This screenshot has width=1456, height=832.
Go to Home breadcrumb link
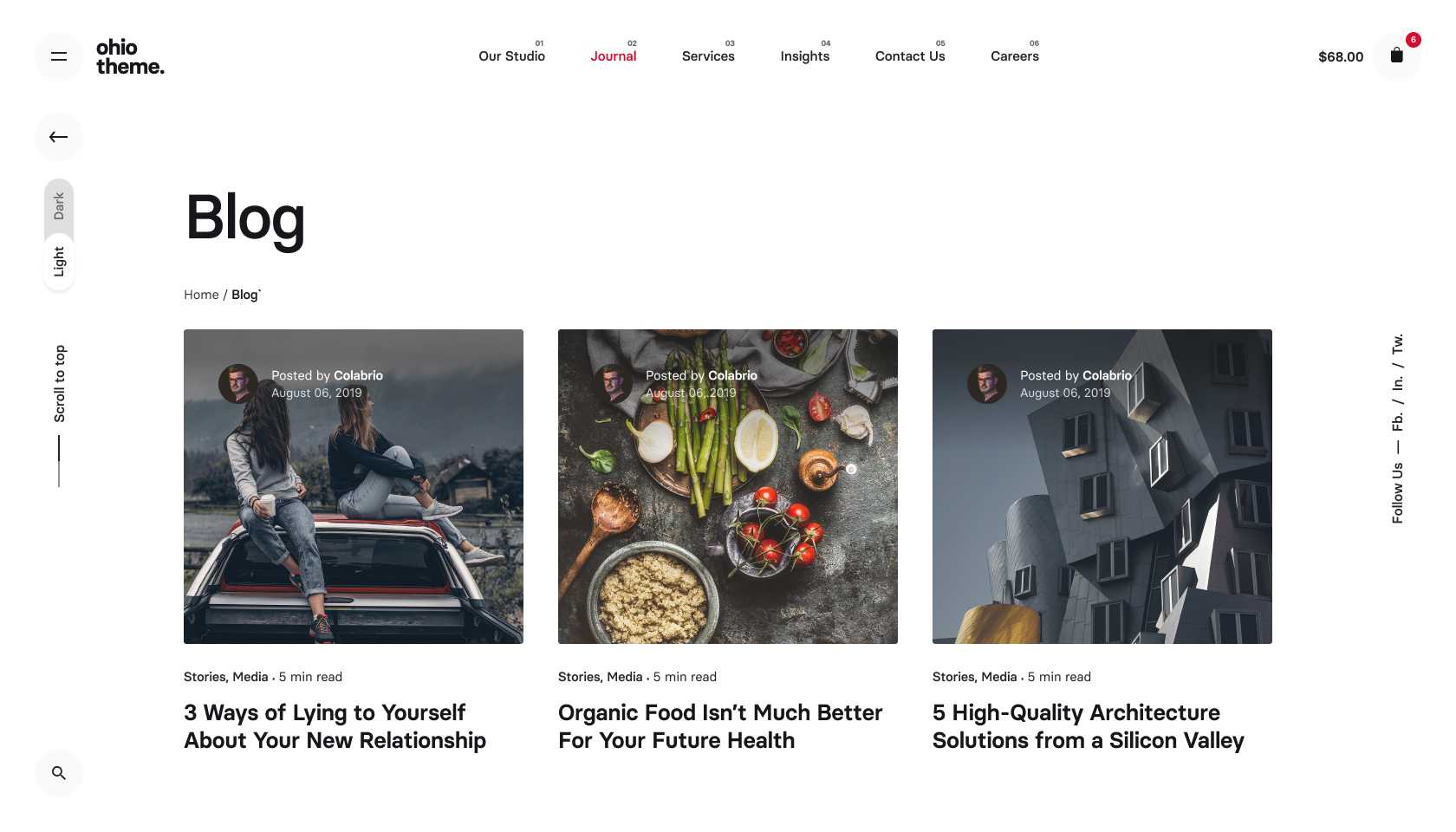[x=201, y=295]
